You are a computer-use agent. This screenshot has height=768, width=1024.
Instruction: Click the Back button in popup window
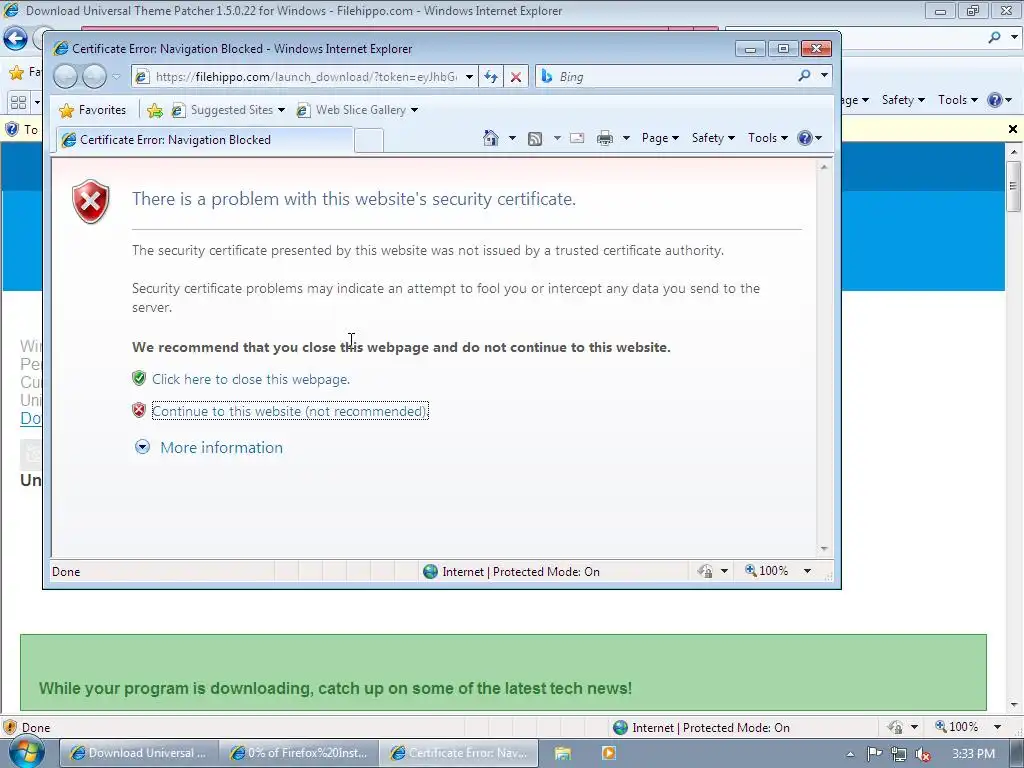pyautogui.click(x=65, y=76)
